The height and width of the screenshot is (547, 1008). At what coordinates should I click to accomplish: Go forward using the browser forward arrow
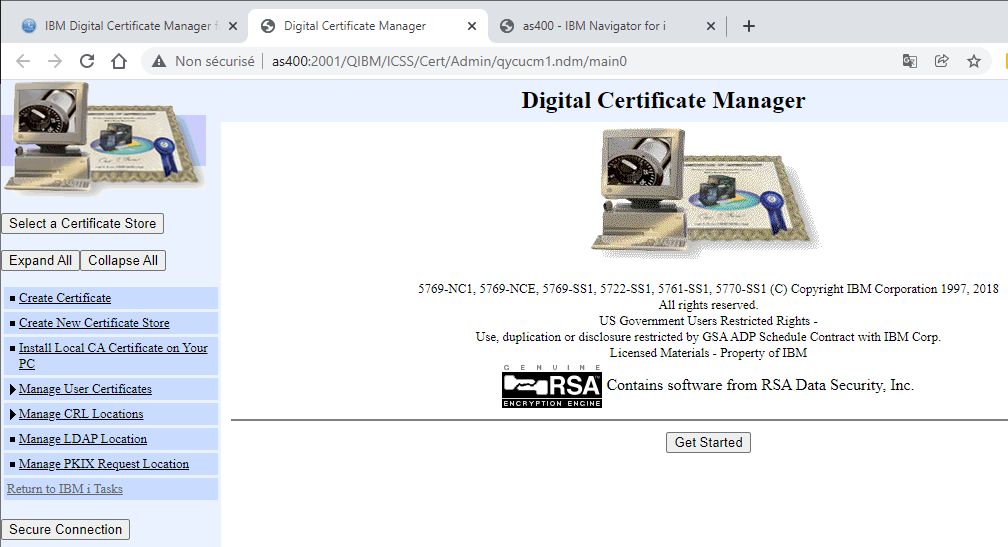tap(55, 61)
